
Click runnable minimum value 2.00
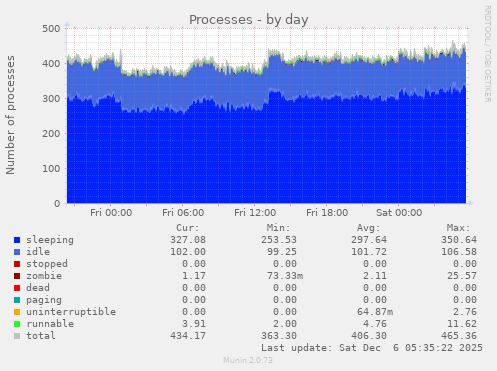point(285,324)
